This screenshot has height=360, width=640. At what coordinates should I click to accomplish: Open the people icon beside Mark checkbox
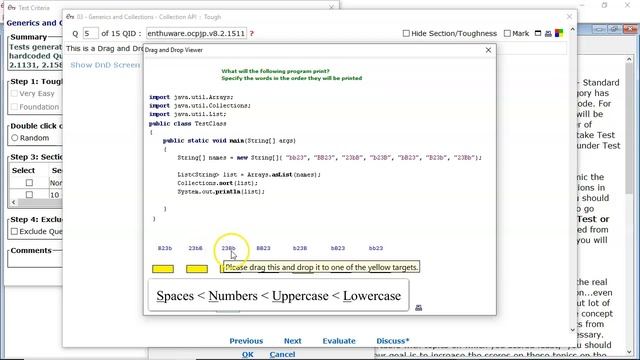548,33
